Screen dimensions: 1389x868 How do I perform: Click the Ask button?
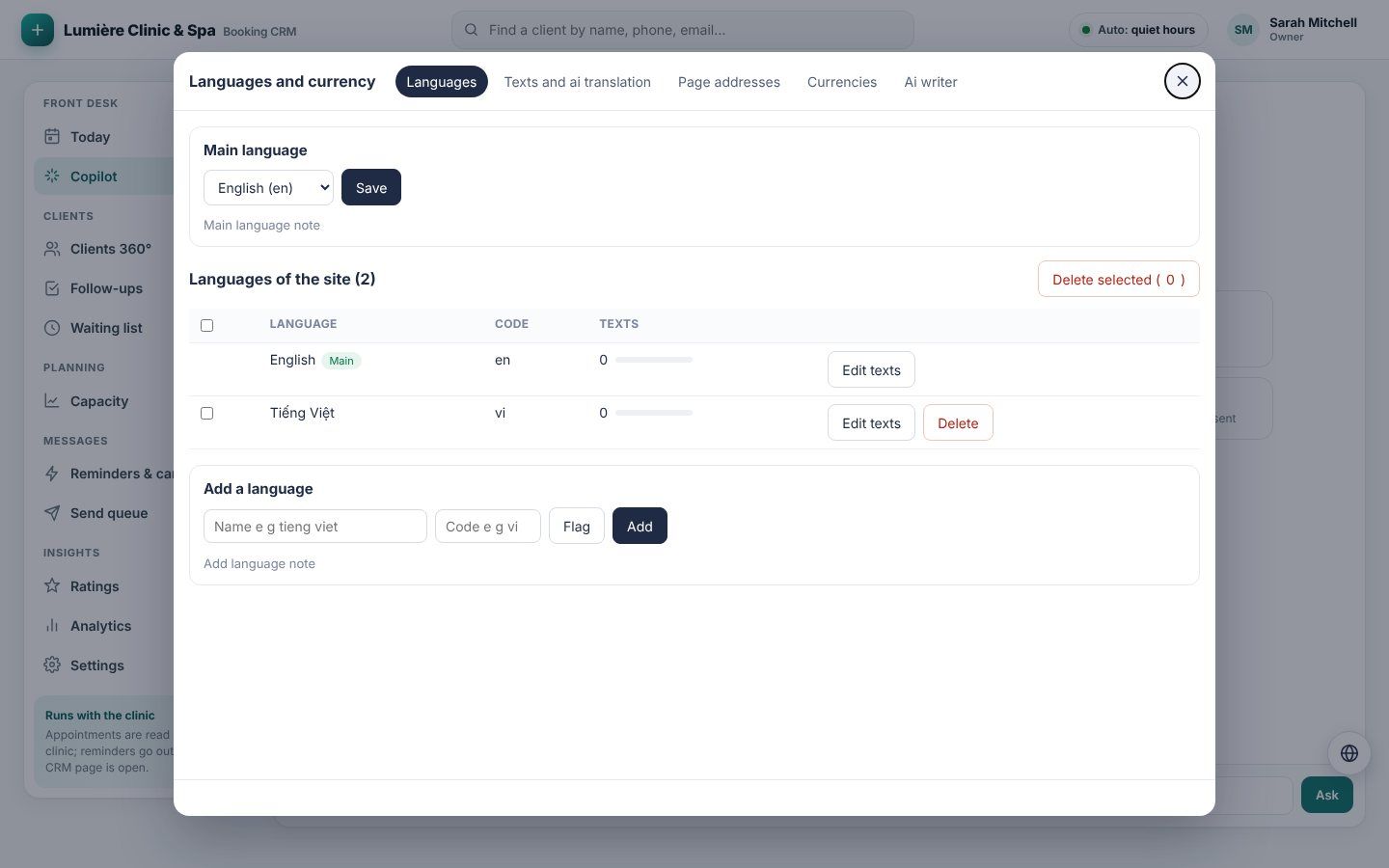coord(1327,795)
